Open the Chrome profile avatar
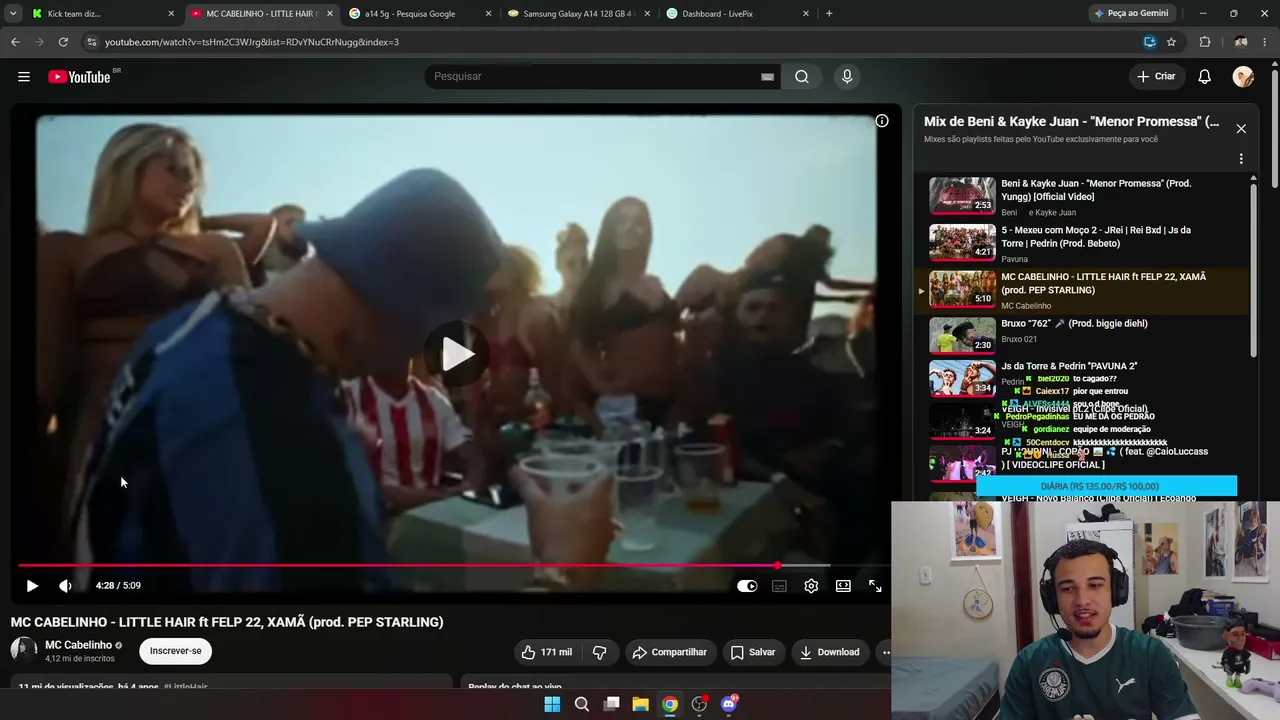Screen dimensions: 1280x720 point(1241,42)
